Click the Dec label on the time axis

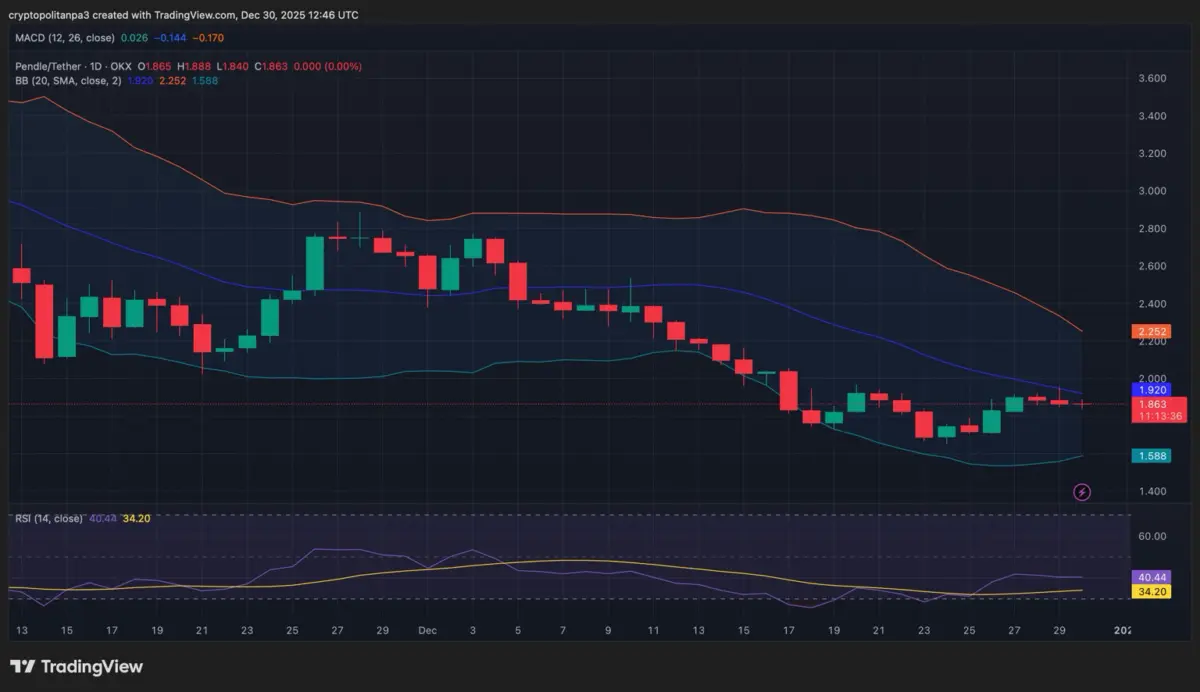pyautogui.click(x=427, y=631)
